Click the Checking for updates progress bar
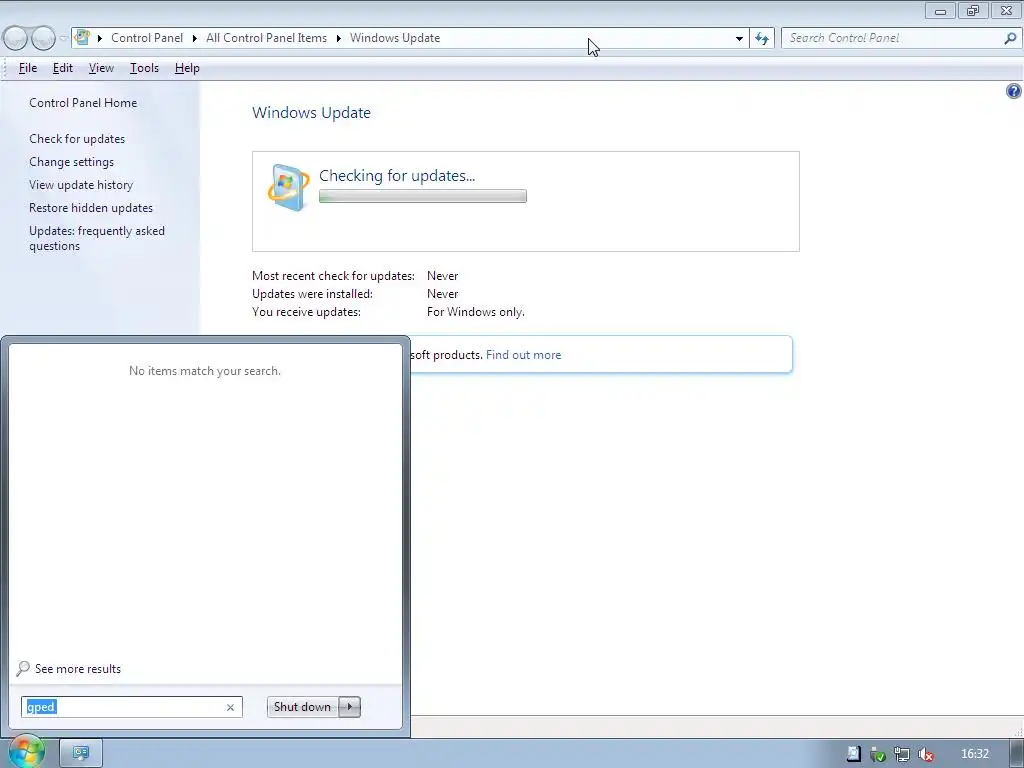 pyautogui.click(x=423, y=196)
